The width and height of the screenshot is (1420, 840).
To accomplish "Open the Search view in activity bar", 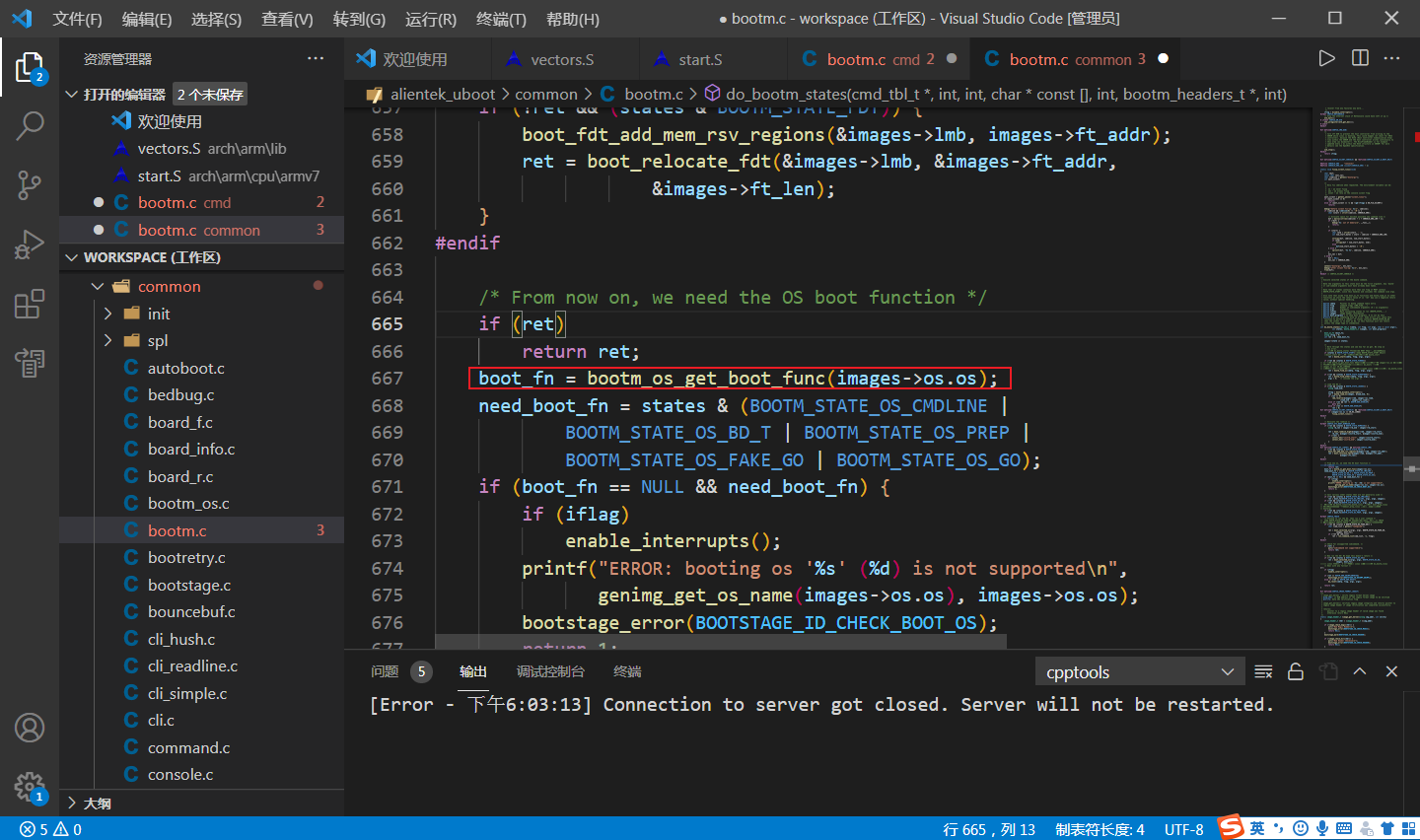I will [30, 125].
